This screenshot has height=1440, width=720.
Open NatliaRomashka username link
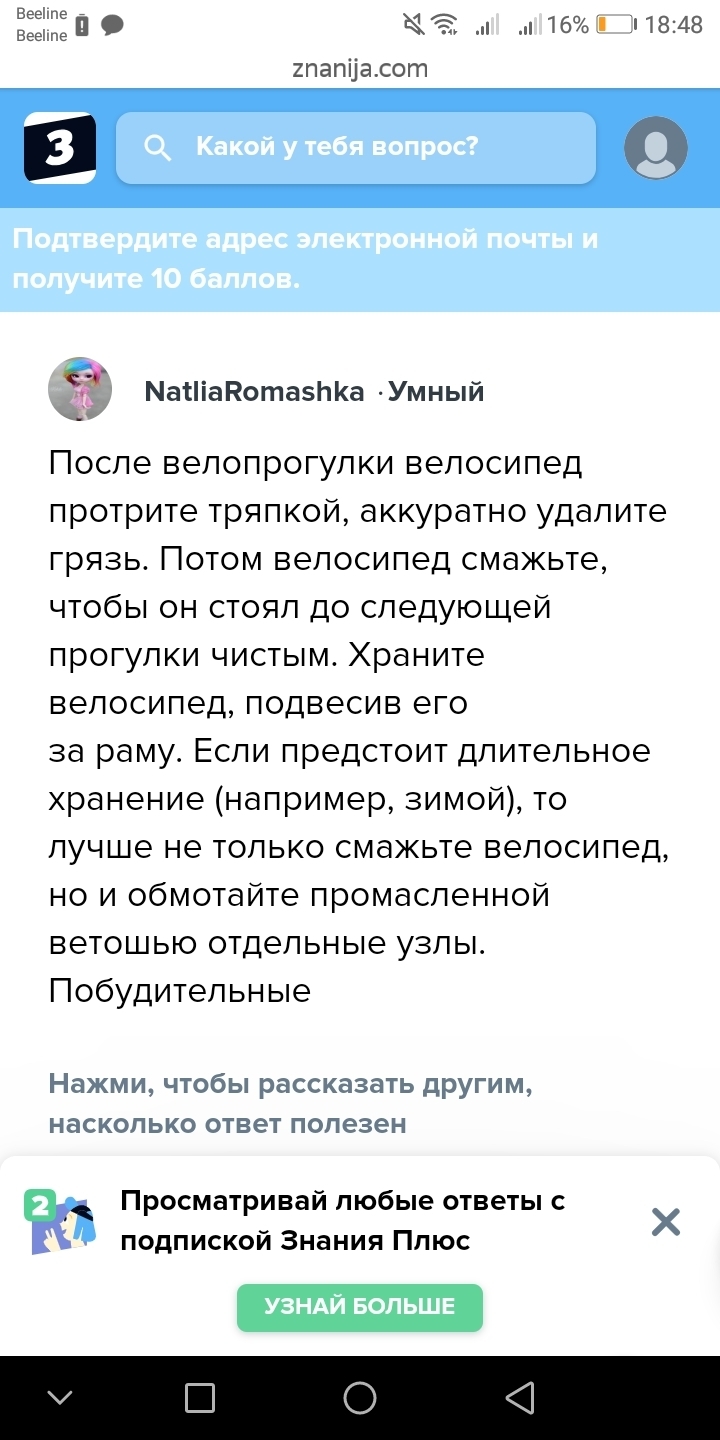(x=254, y=391)
